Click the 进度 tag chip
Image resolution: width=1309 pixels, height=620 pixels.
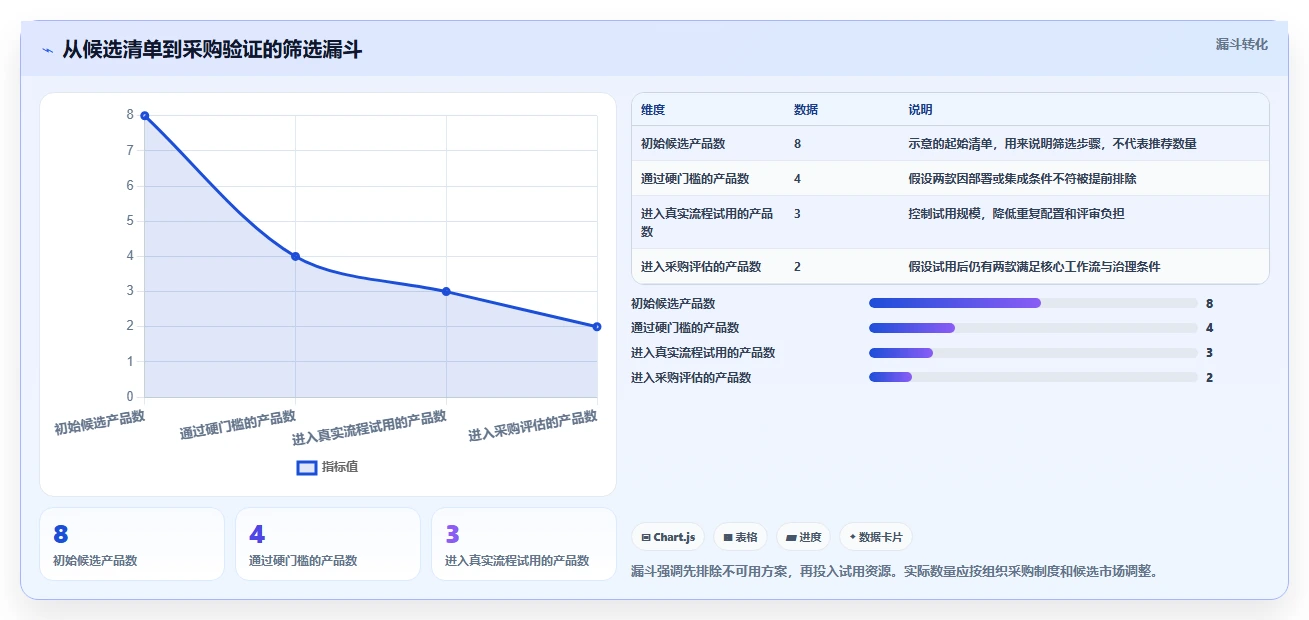click(x=803, y=537)
